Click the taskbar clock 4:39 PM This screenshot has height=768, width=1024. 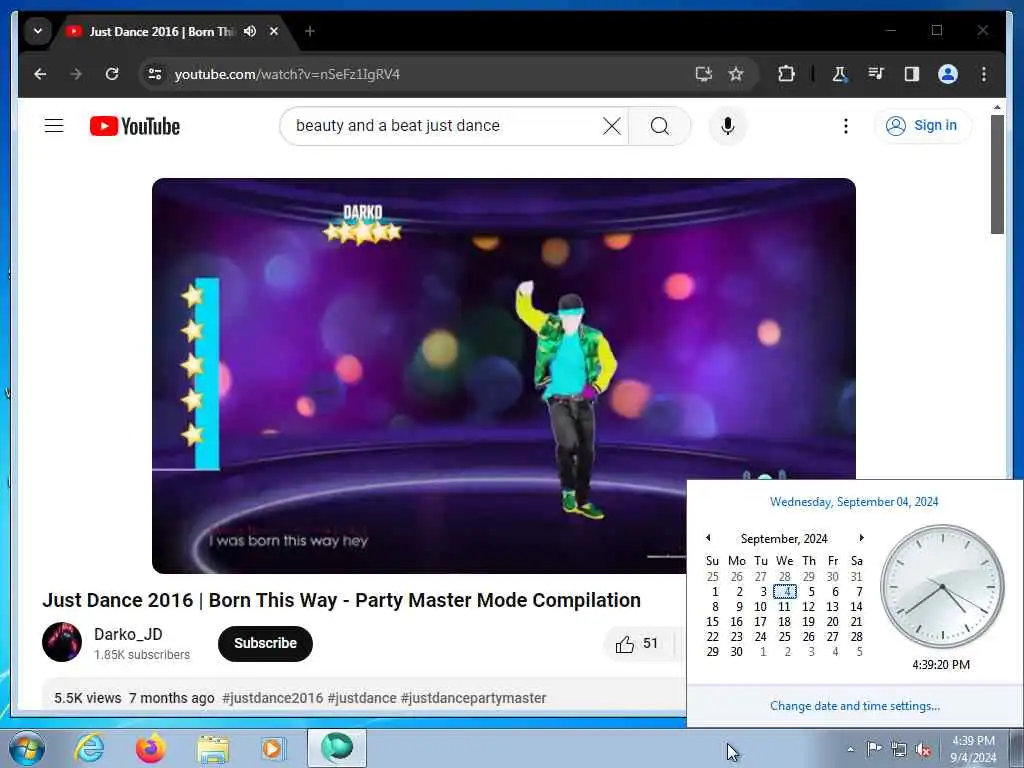coord(973,749)
